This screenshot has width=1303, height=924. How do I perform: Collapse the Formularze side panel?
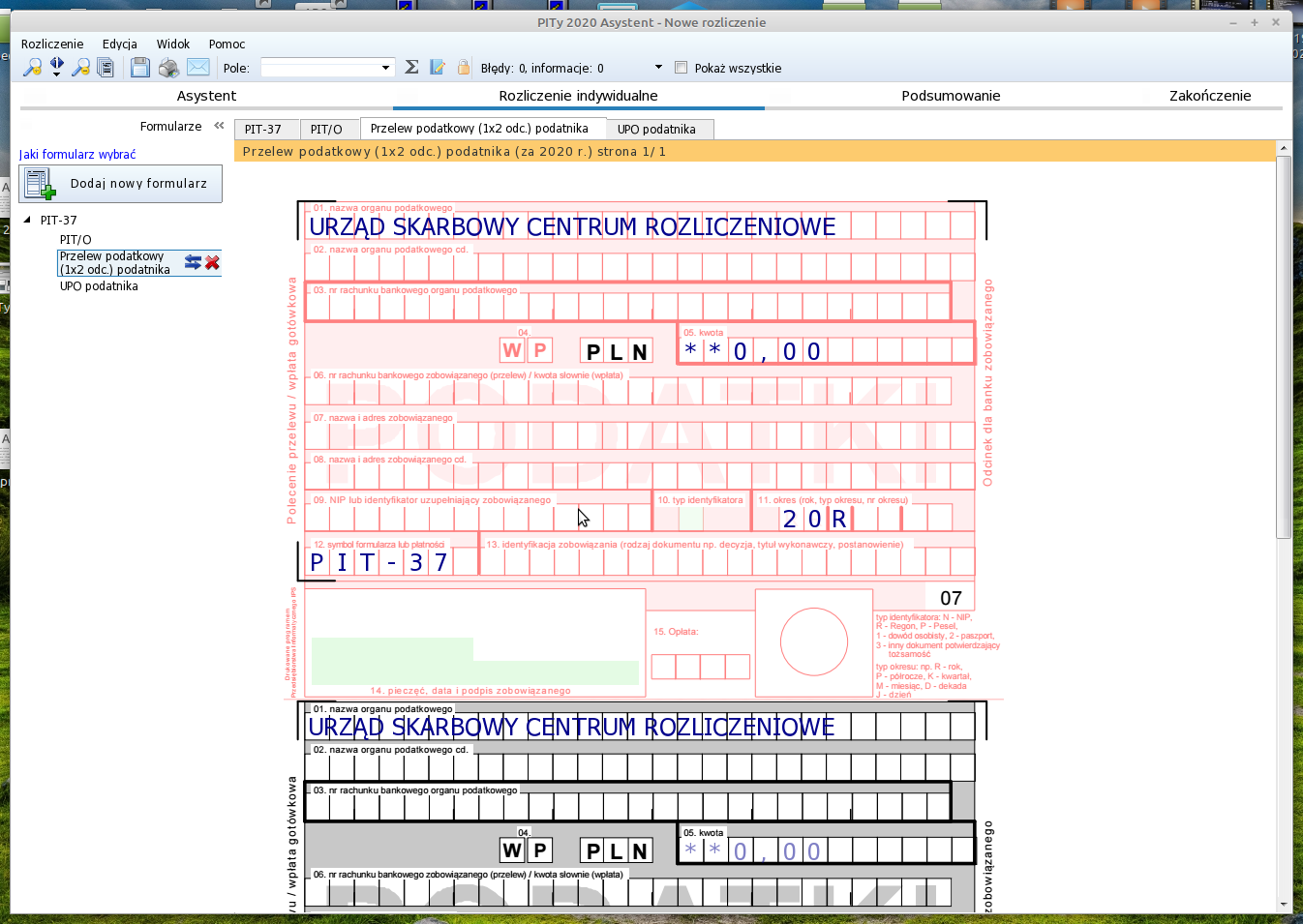[x=219, y=126]
